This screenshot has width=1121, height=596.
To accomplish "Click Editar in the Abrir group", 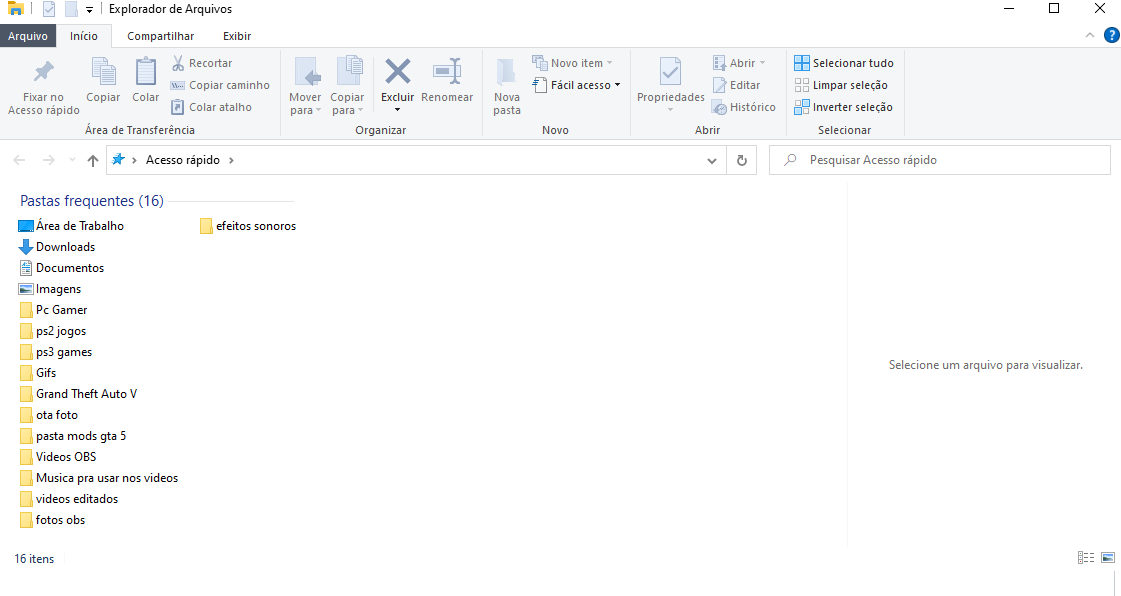I will click(736, 85).
